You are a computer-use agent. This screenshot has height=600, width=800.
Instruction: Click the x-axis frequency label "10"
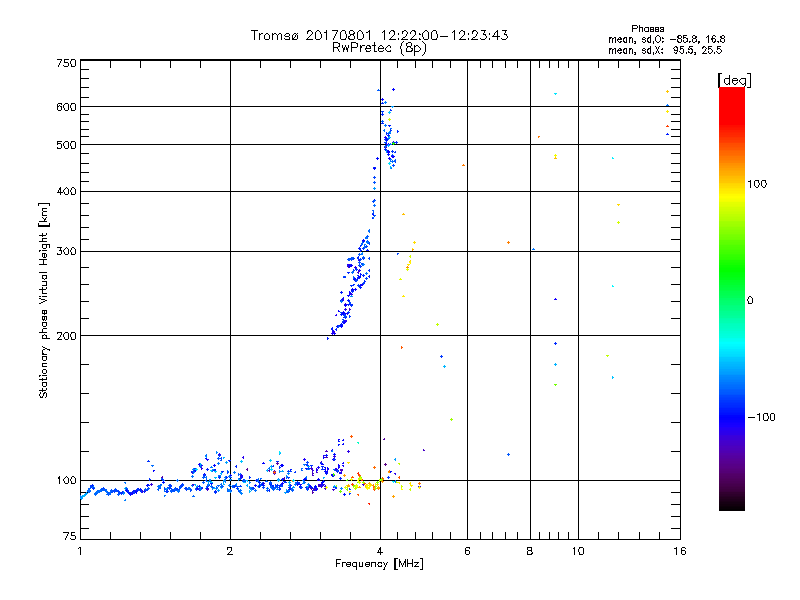578,551
